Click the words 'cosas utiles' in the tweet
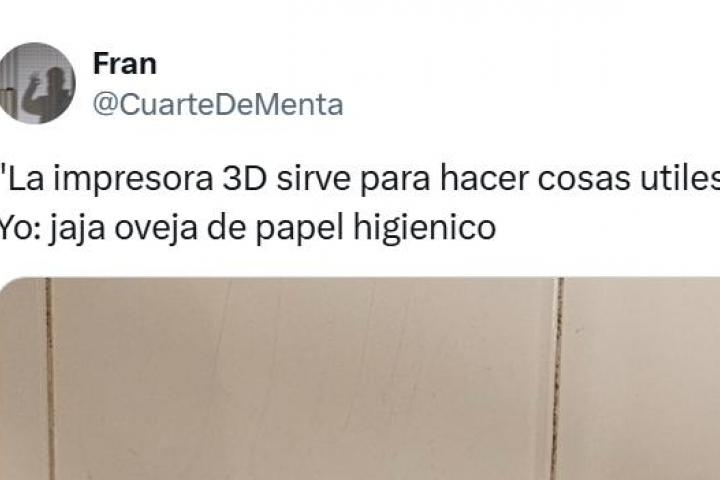Screen dimensions: 720x480 pyautogui.click(x=629, y=178)
